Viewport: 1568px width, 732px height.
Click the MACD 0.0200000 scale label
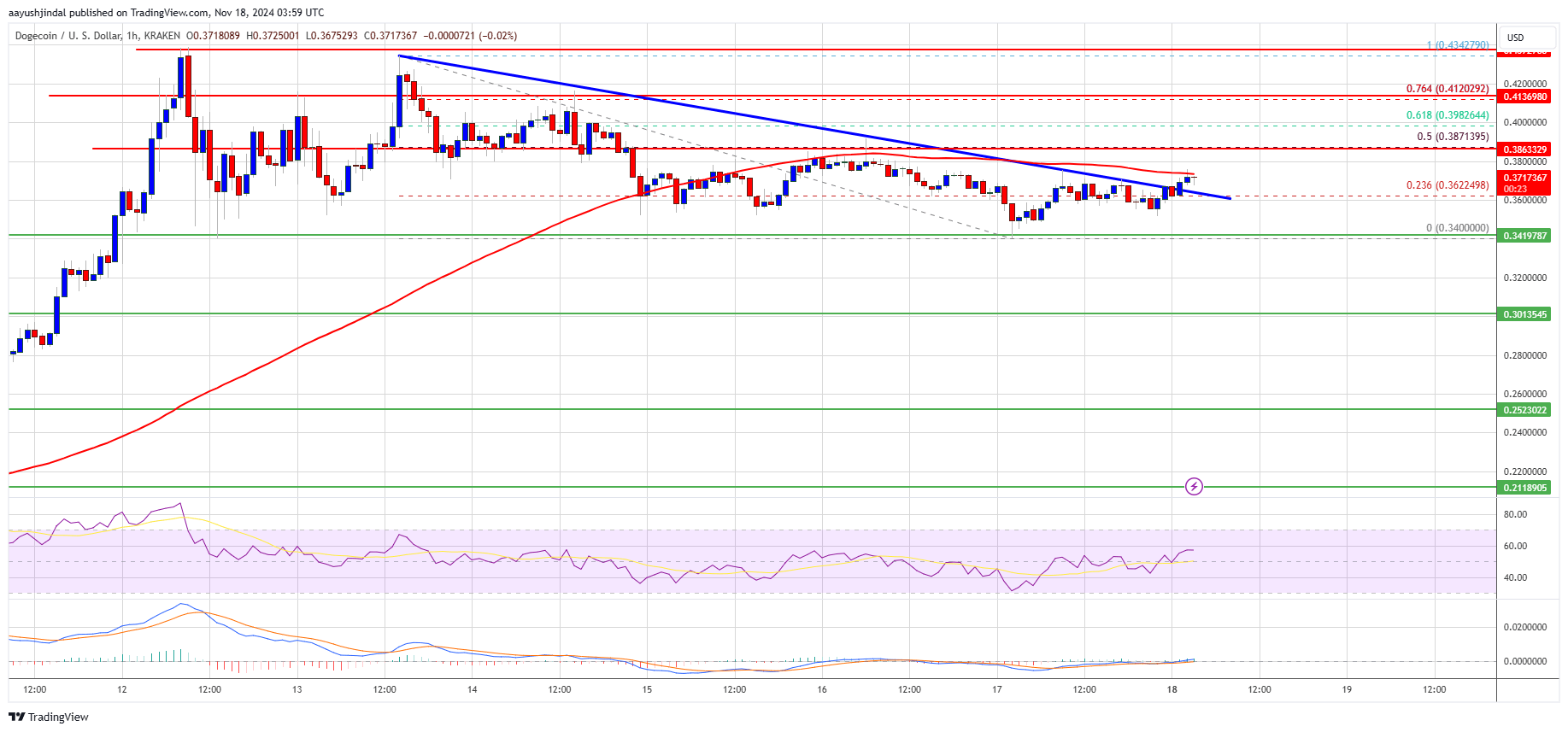[1525, 627]
